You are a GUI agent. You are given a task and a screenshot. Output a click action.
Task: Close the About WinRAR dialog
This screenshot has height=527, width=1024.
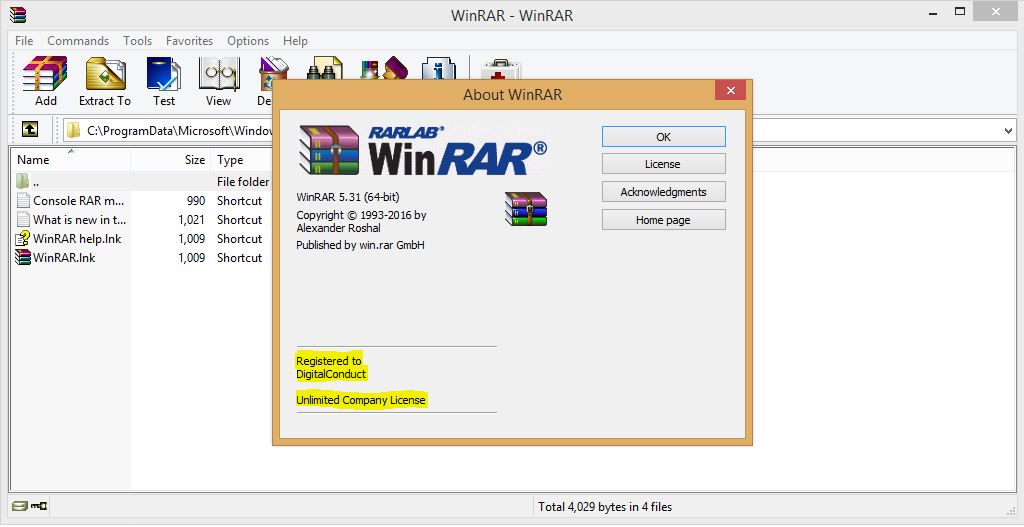point(730,90)
